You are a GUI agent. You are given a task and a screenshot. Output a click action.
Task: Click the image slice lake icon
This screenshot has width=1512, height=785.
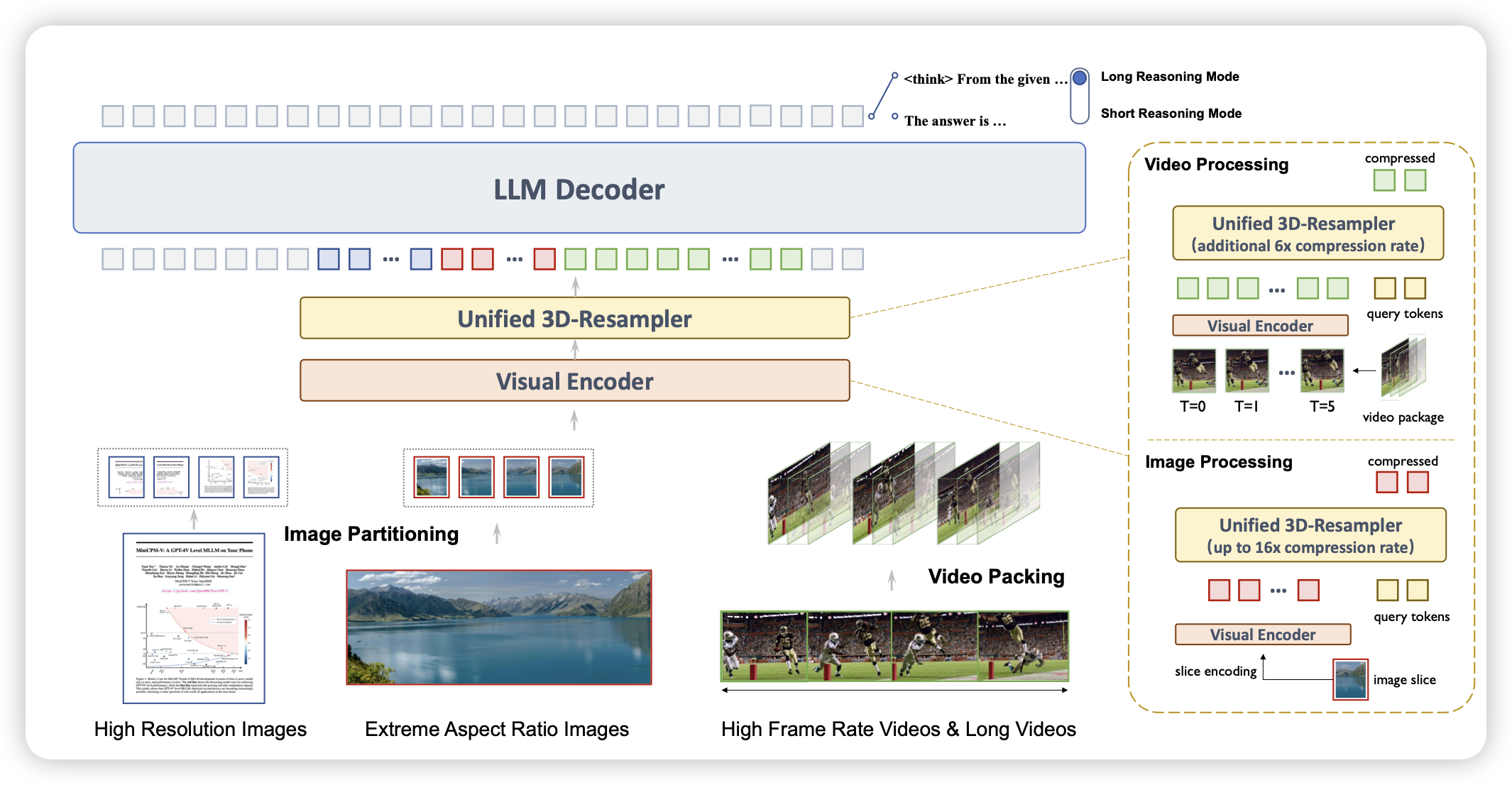click(1349, 679)
